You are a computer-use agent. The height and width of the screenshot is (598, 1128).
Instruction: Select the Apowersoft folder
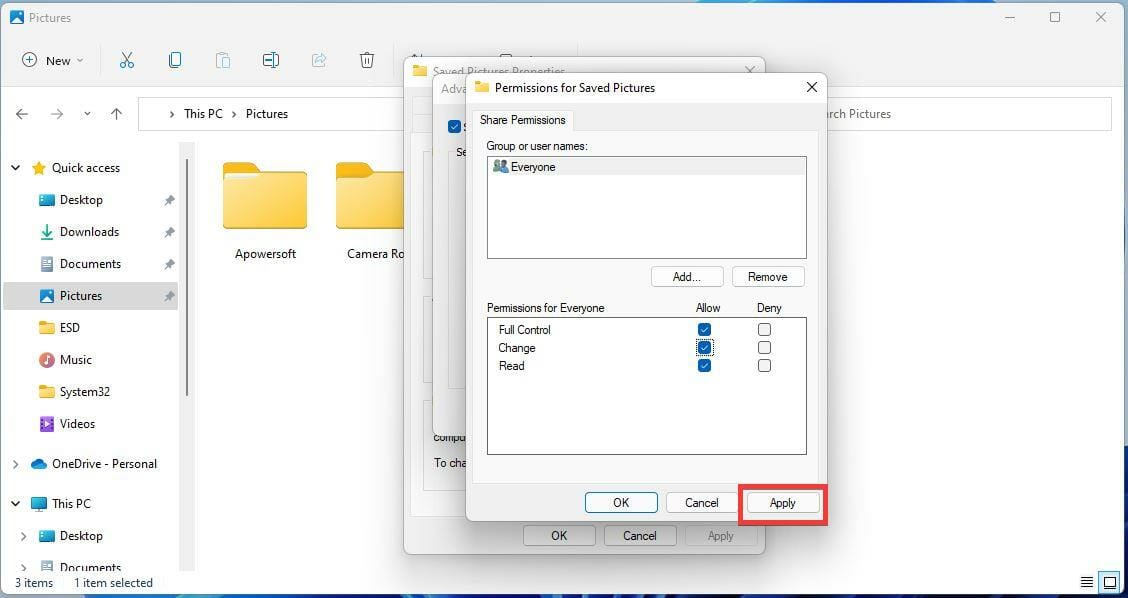coord(265,212)
